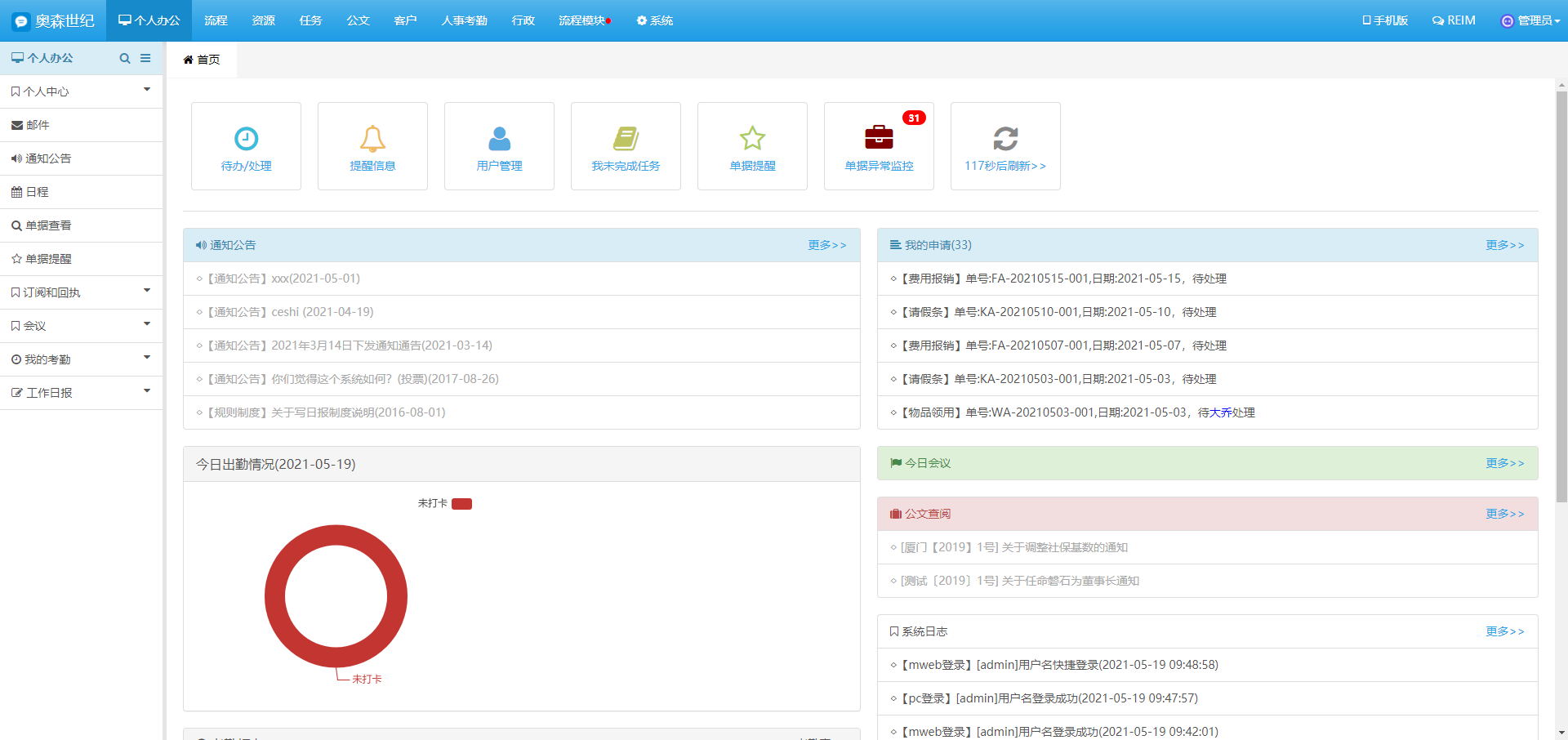Open the notice 关于写日报制度说明

[x=323, y=412]
